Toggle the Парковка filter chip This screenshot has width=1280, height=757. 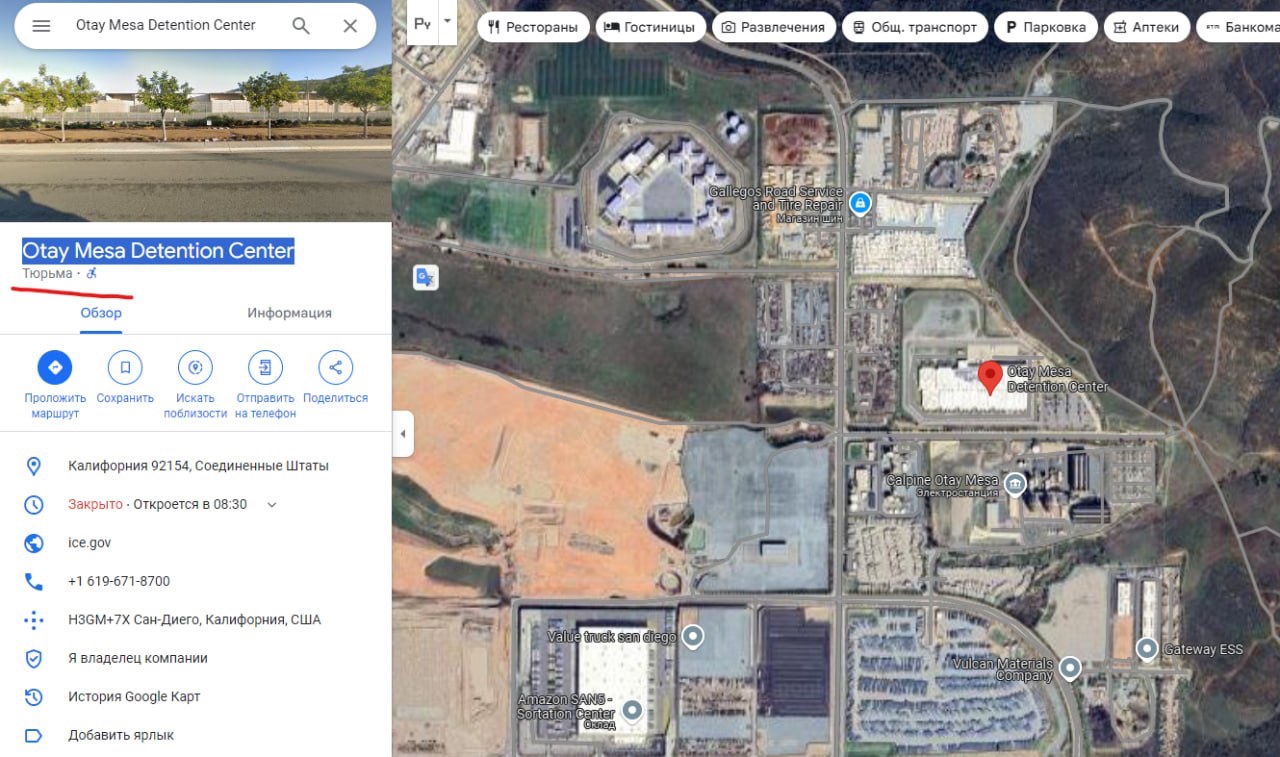pyautogui.click(x=1046, y=27)
